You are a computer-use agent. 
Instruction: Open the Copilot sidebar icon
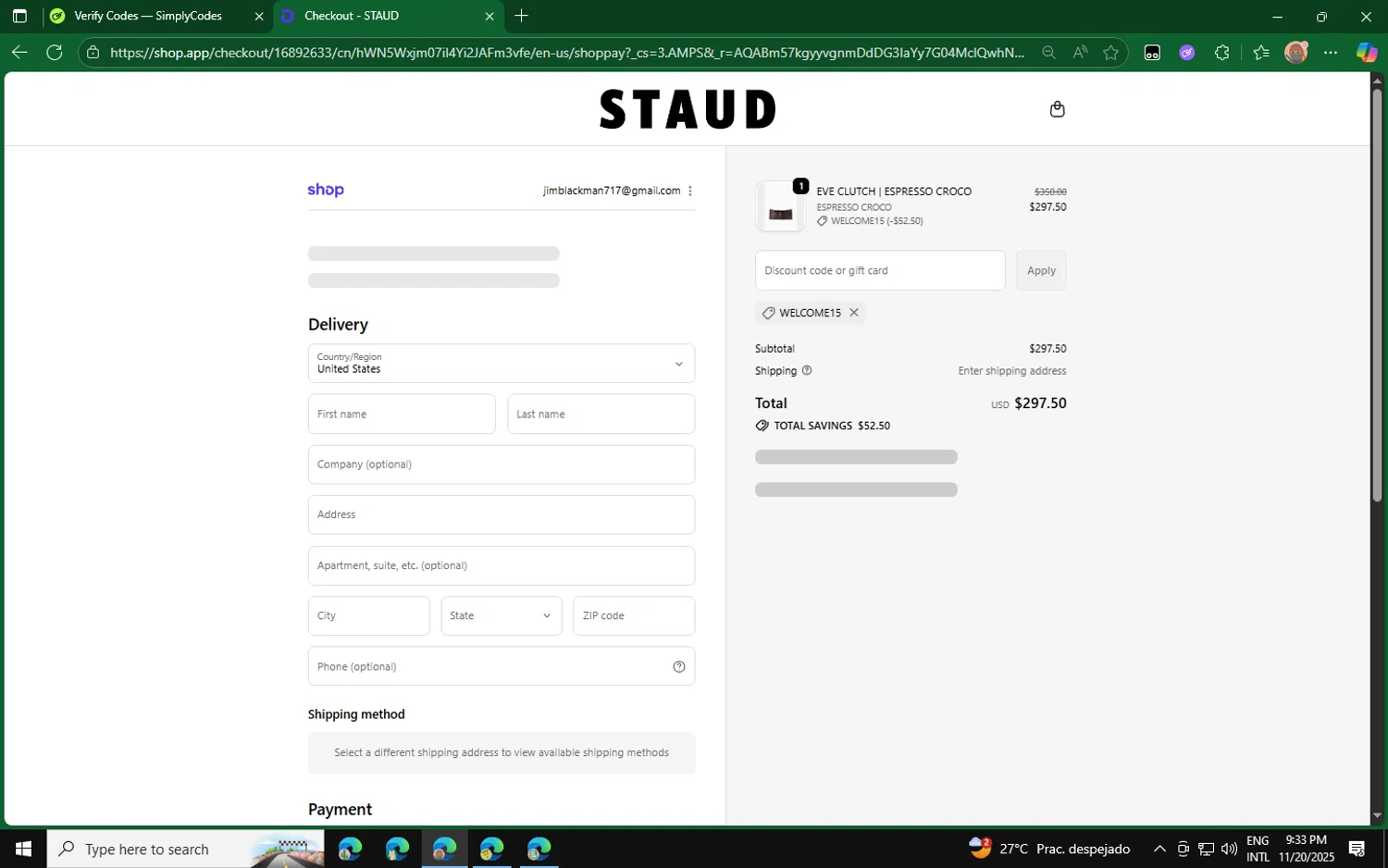1367,53
